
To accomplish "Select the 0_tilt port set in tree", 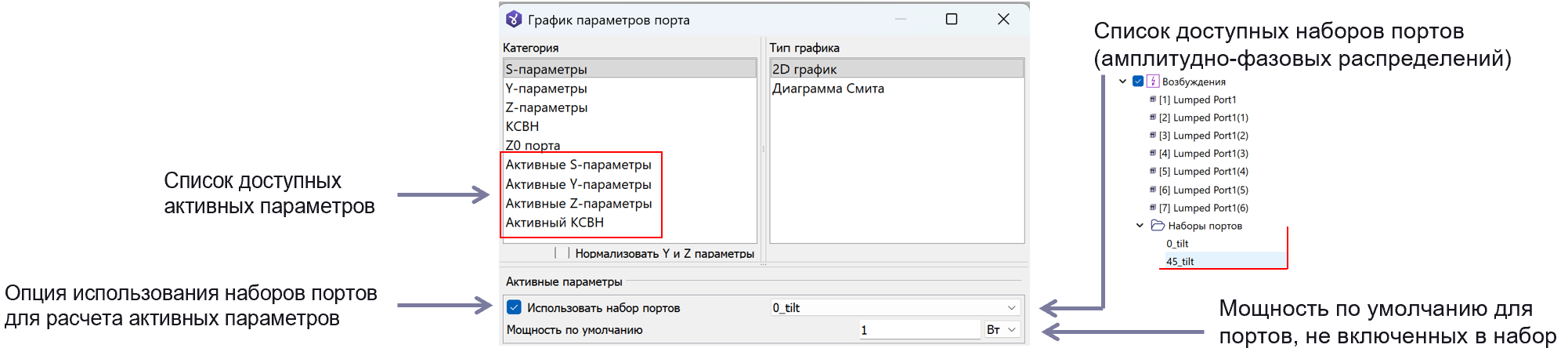I will pos(1177,244).
